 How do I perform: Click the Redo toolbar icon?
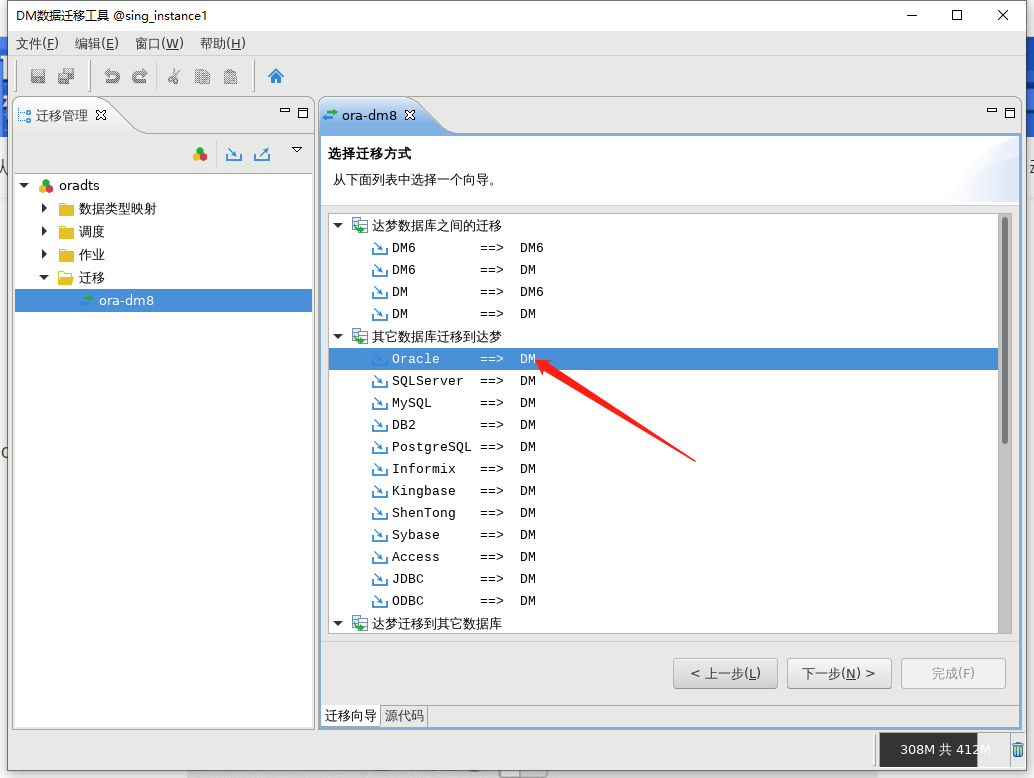click(140, 76)
